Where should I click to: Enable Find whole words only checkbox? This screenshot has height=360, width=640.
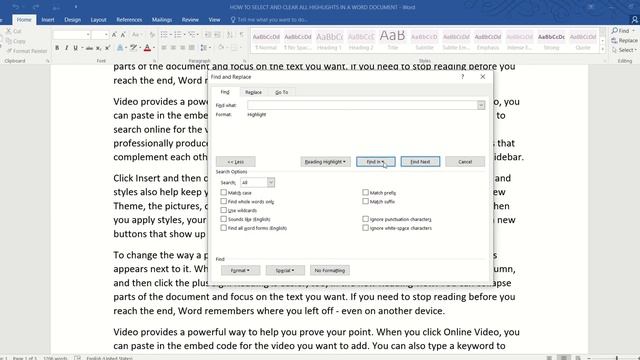pos(223,201)
